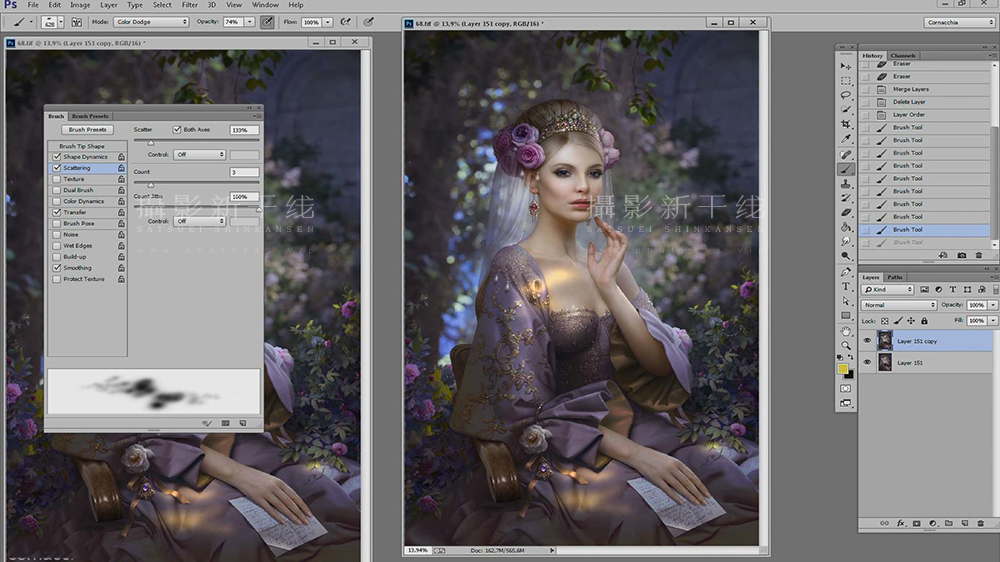Screen dimensions: 1000x562
Task: Delete layer trash icon in Layers panel
Action: click(980, 523)
